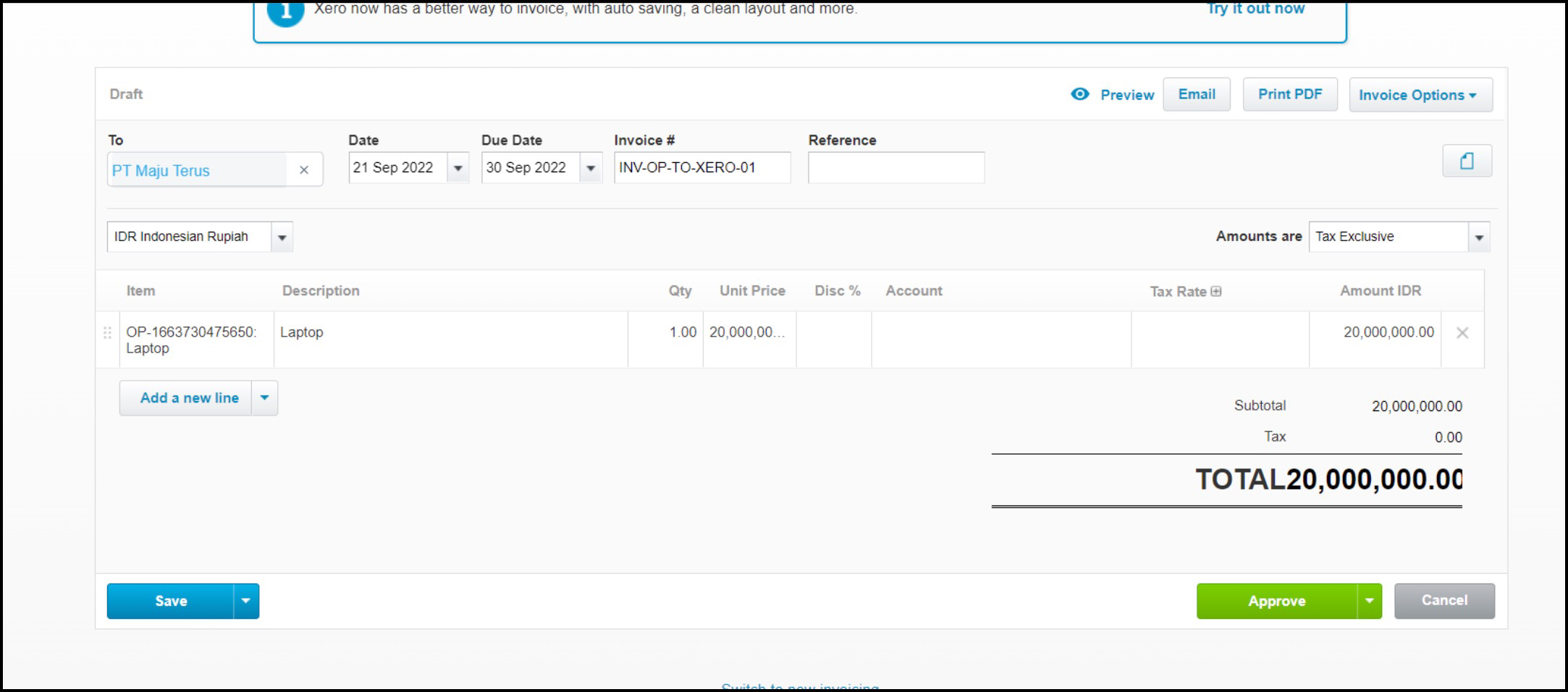Grab the drag handle on Laptop row

[107, 333]
